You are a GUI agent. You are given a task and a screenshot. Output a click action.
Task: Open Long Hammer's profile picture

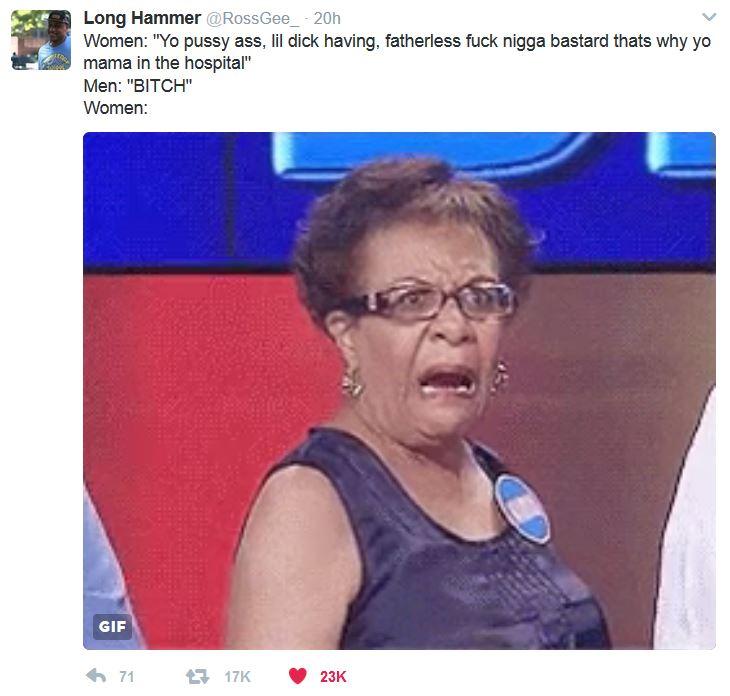[x=41, y=40]
